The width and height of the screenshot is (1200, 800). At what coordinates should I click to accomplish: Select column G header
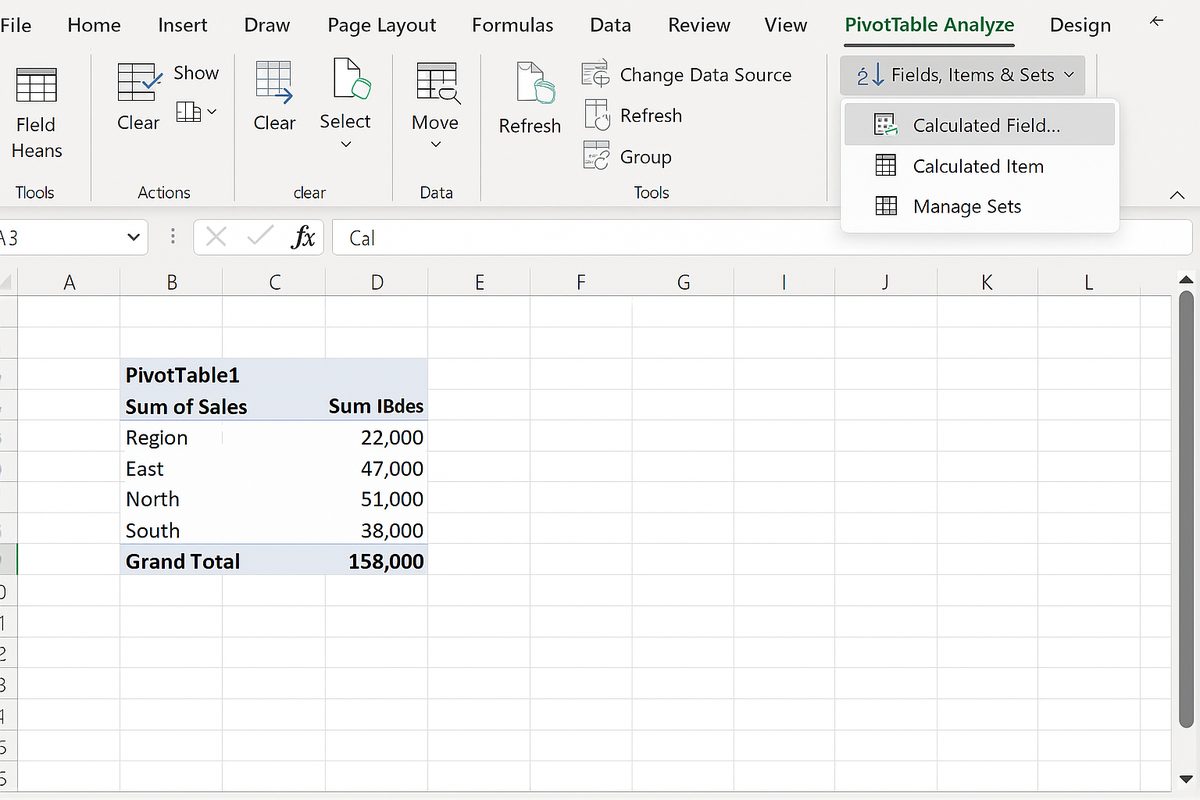tap(683, 283)
